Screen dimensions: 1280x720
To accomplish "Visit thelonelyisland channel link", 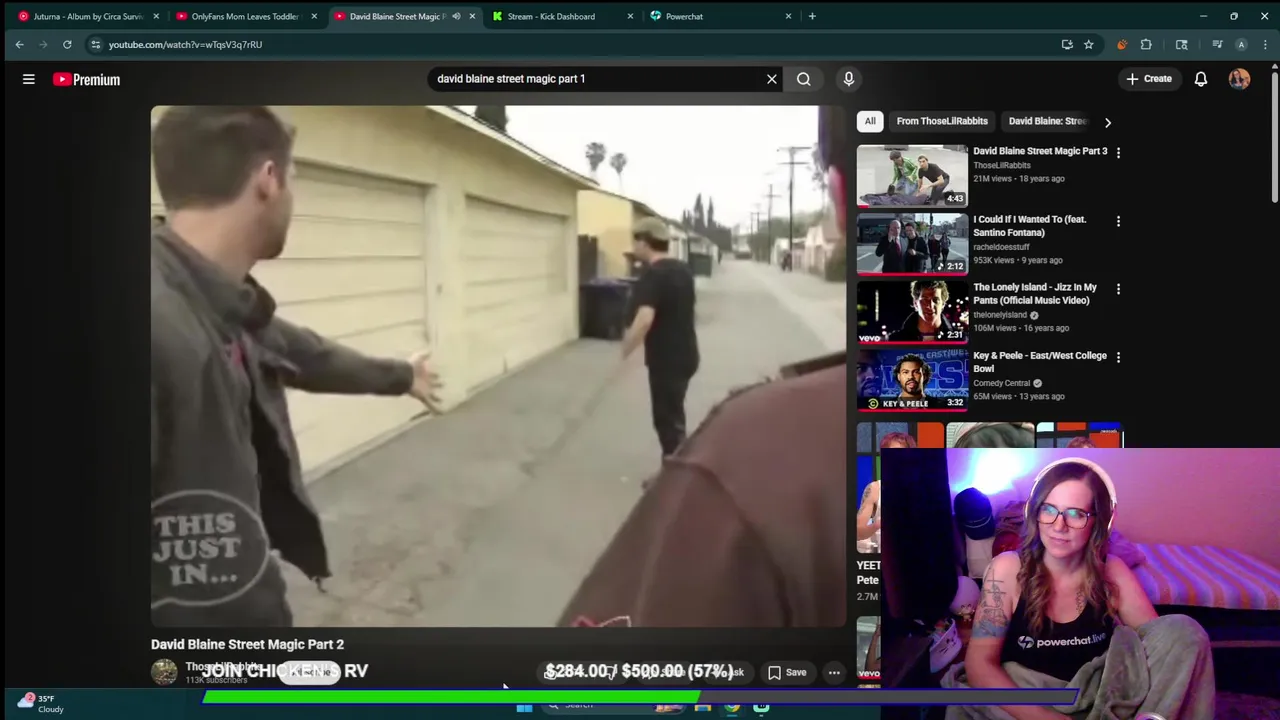I will [x=1000, y=315].
